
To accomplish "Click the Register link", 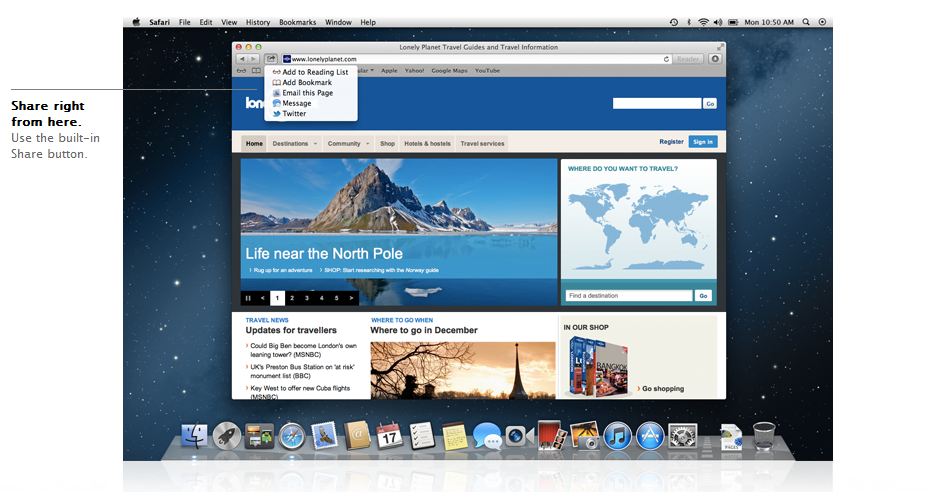I will click(671, 142).
